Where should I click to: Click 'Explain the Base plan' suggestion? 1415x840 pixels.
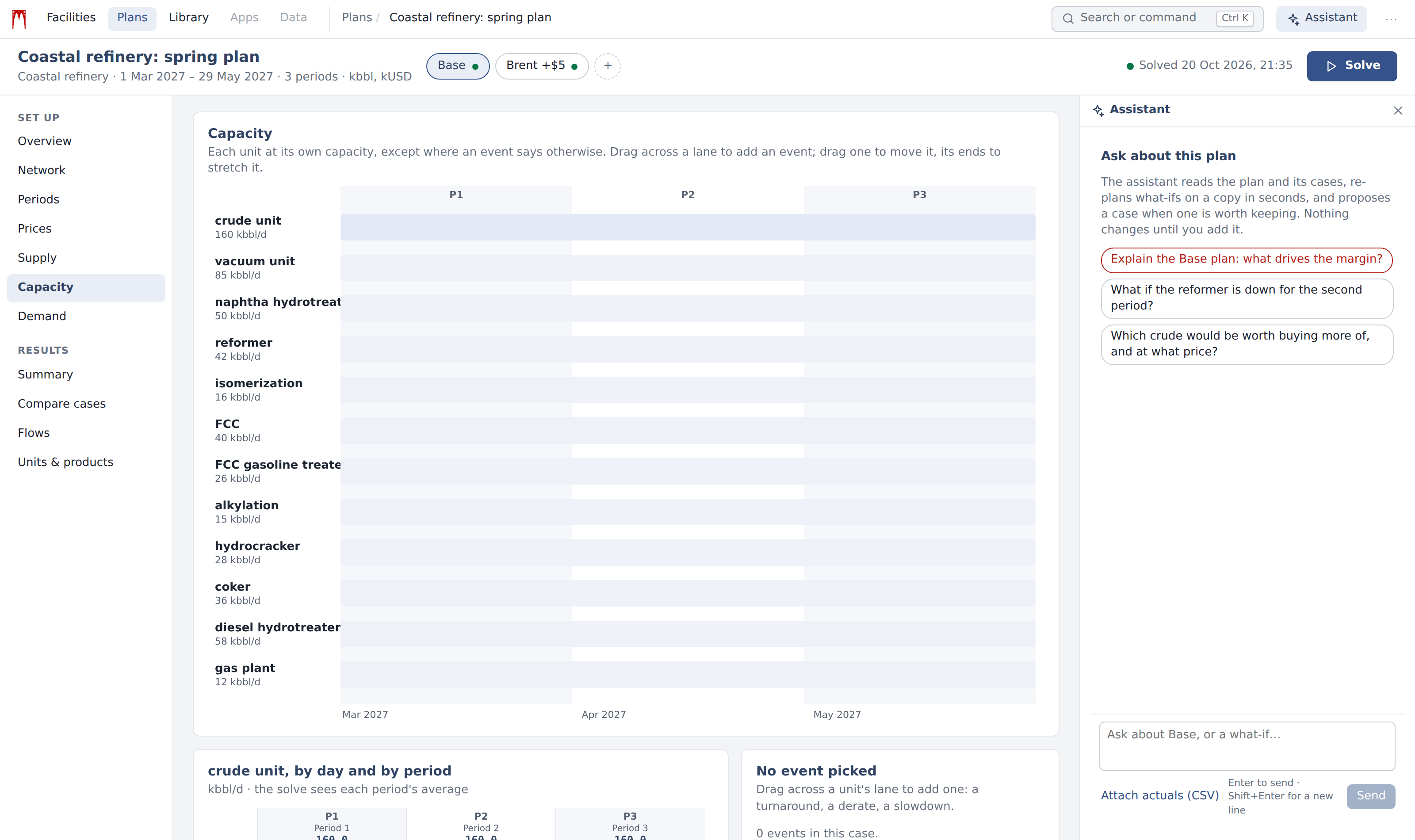1247,260
